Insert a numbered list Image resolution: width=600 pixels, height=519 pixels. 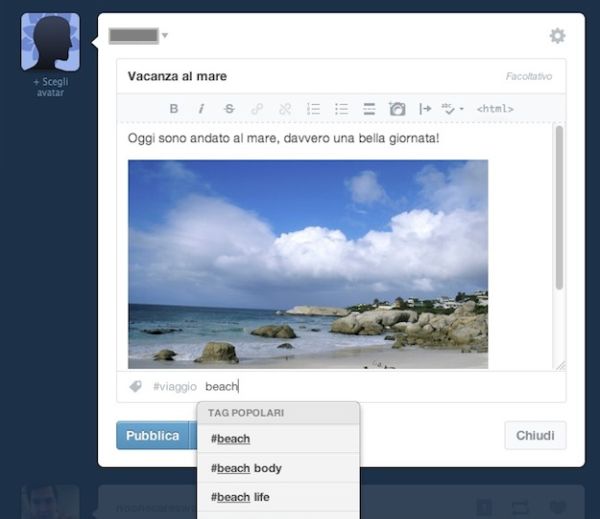point(313,109)
